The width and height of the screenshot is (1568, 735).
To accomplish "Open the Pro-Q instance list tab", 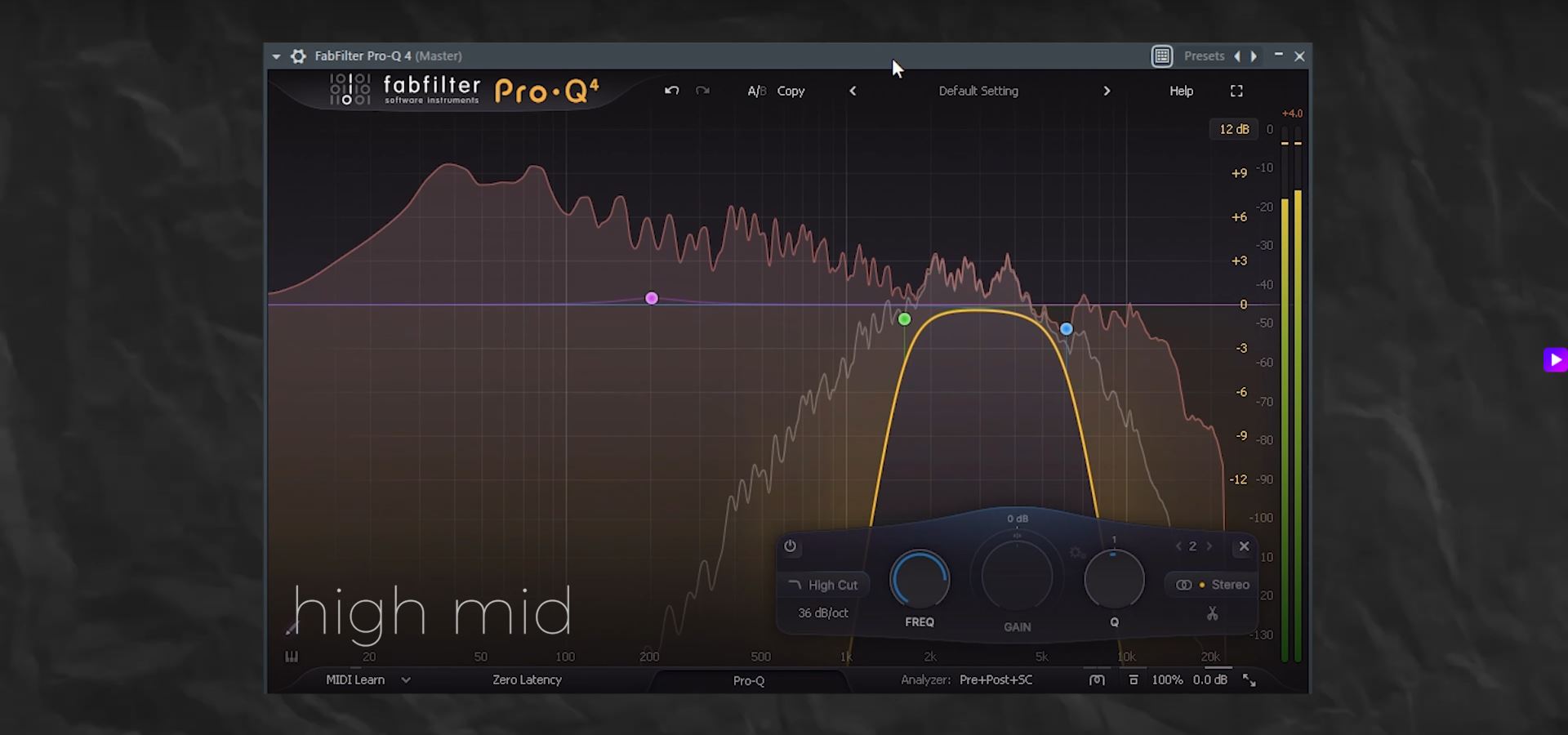I will coord(749,680).
